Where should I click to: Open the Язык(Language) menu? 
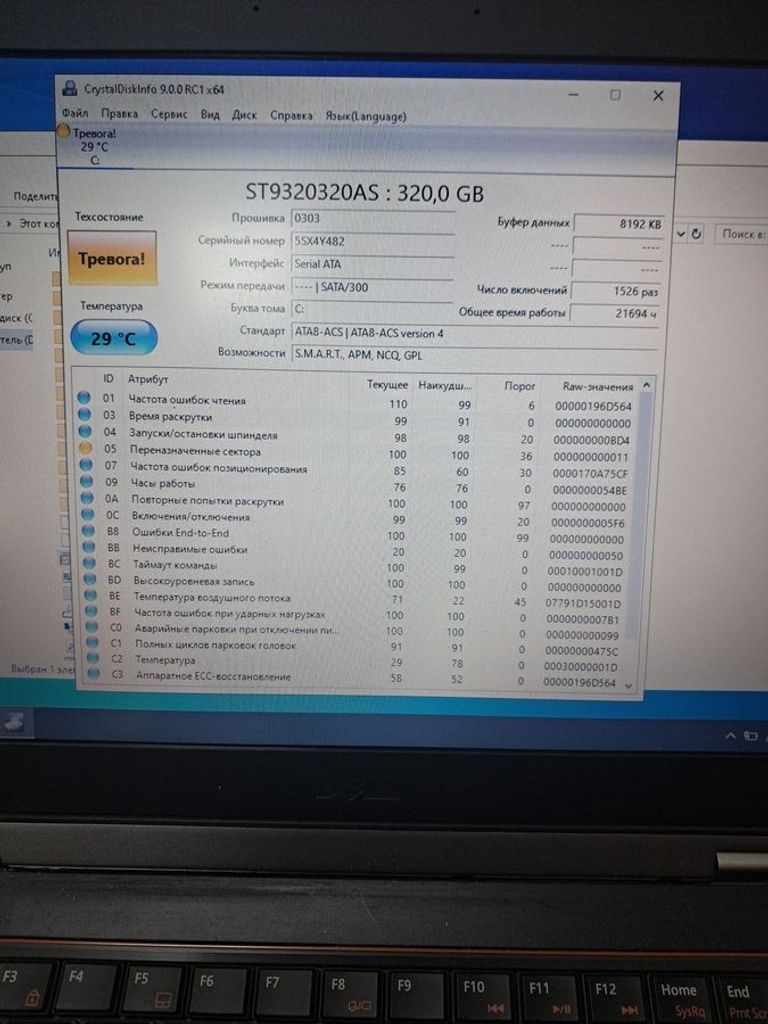(x=366, y=116)
